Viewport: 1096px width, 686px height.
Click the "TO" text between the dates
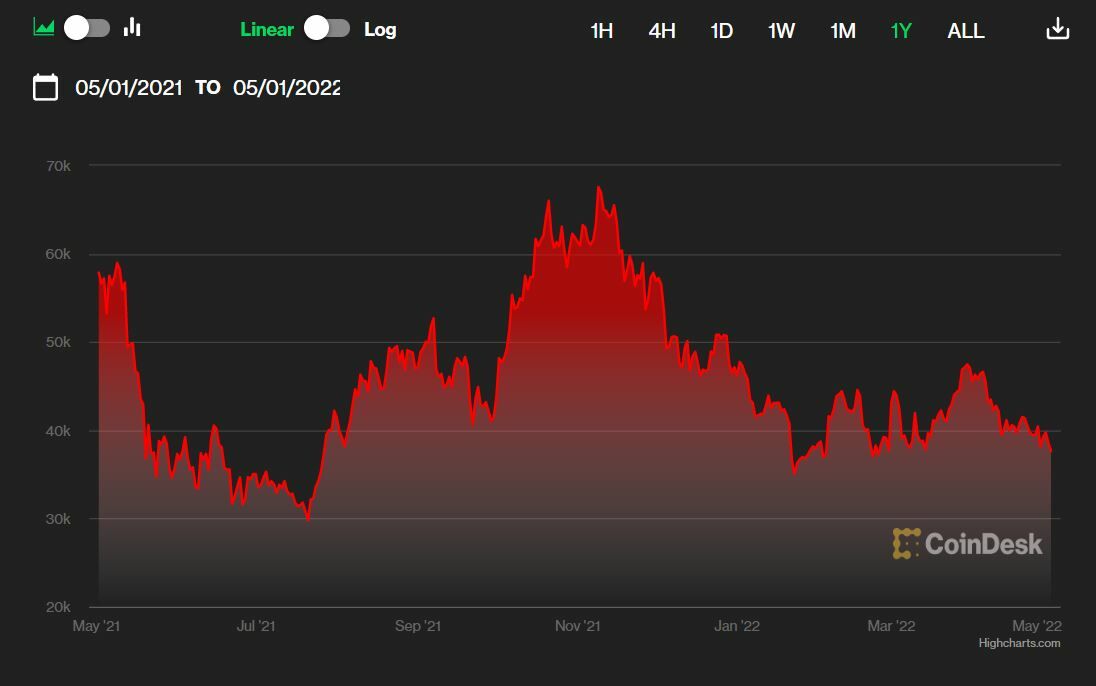pos(208,87)
